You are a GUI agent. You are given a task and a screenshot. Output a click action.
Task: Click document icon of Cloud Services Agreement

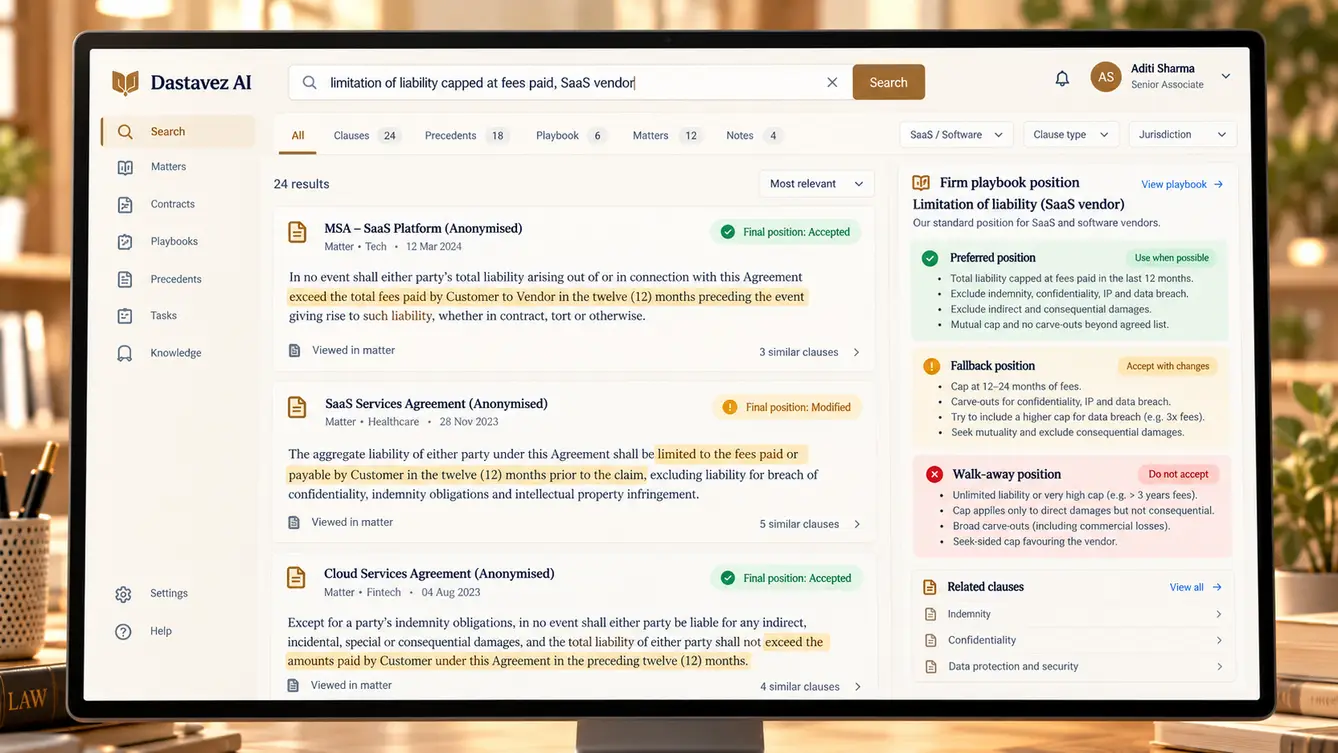coord(296,577)
